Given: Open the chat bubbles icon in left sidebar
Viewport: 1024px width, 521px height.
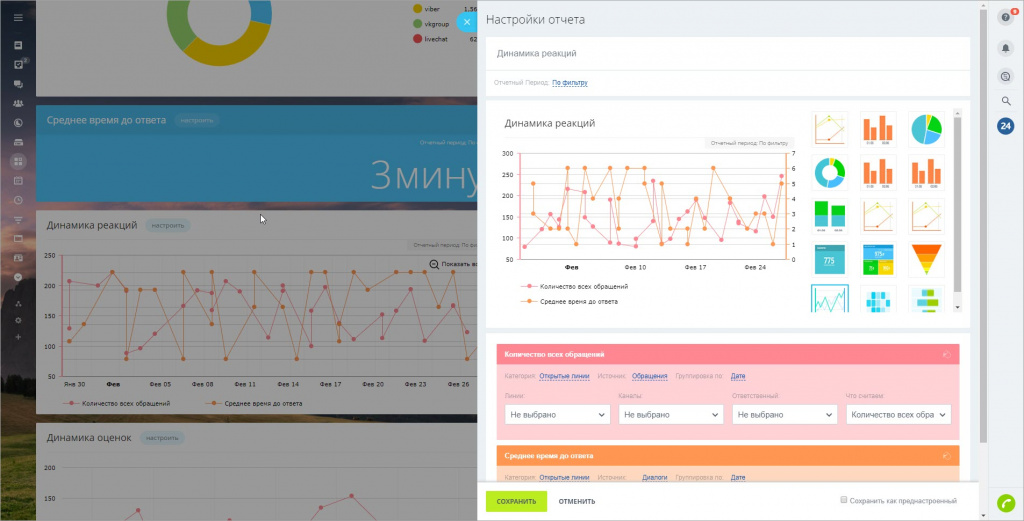Looking at the screenshot, I should (18, 84).
